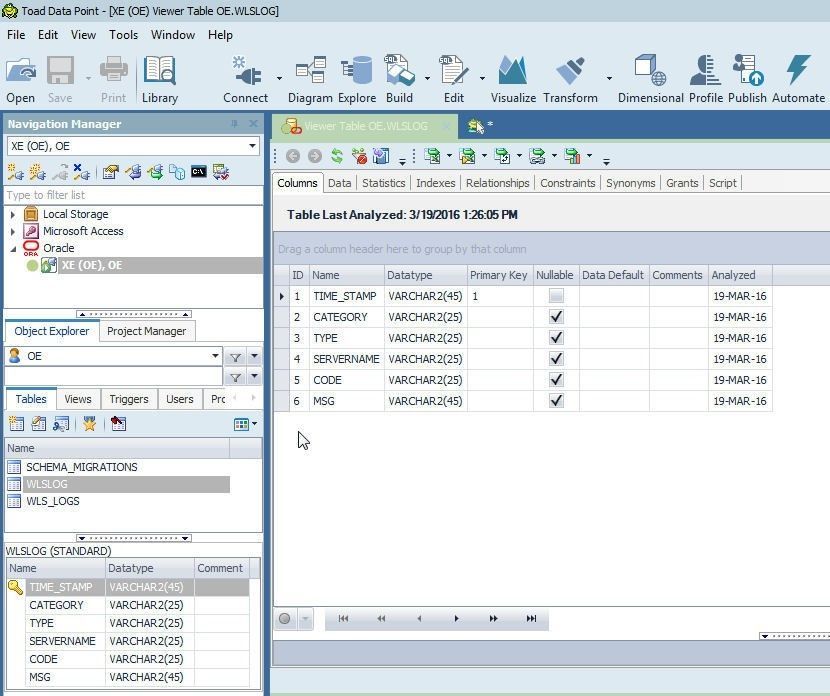This screenshot has width=830, height=696.
Task: Click the create table icon in Object Explorer
Action: [x=16, y=424]
